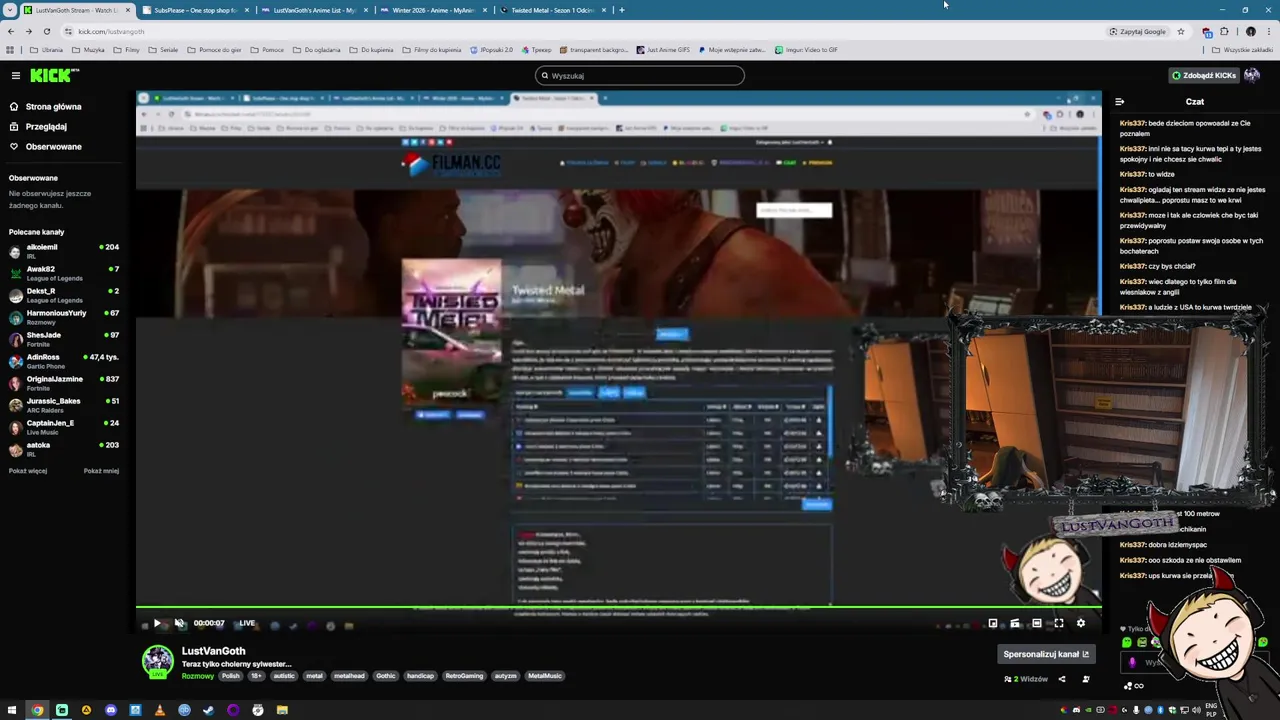Viewport: 1280px width, 720px height.
Task: Open the Pomoce do gier bookmarks folder
Action: pos(214,49)
